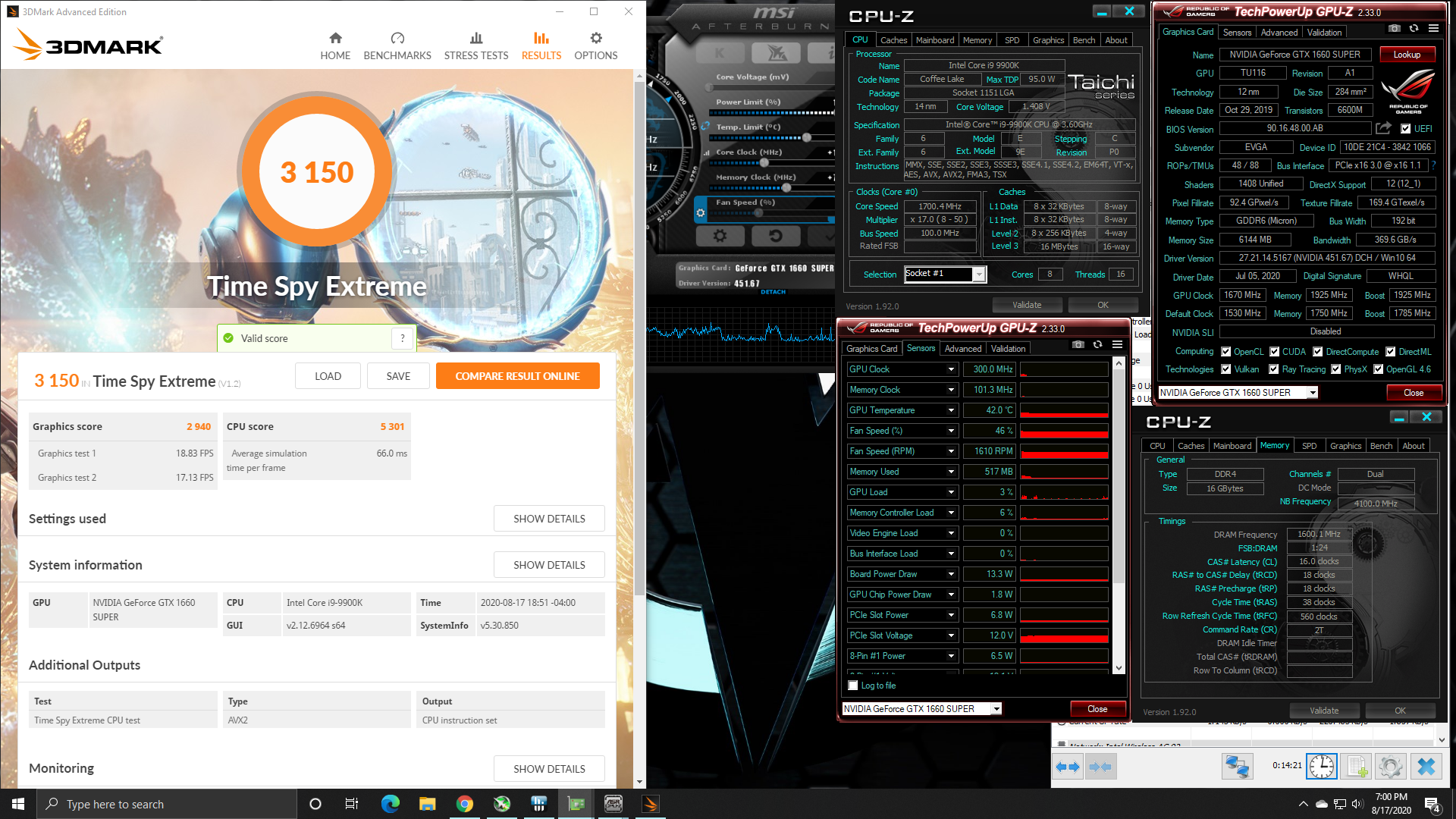This screenshot has height=819, width=1456.
Task: Toggle UEFI checkbox in GPU-Z
Action: point(1405,129)
